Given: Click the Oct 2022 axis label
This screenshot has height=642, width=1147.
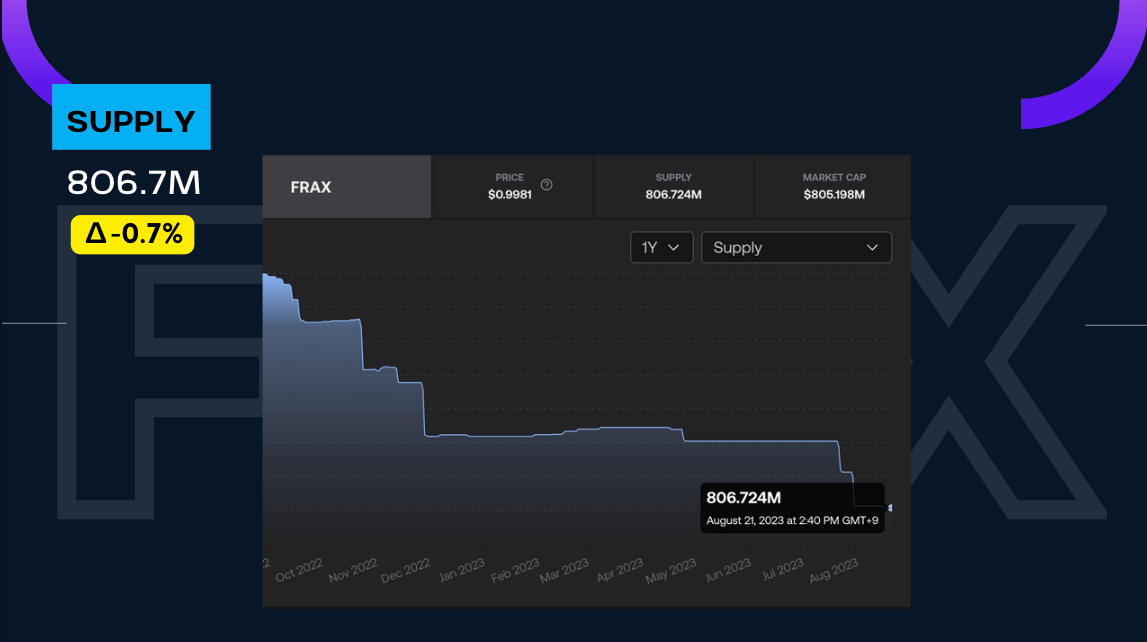Looking at the screenshot, I should pos(299,569).
